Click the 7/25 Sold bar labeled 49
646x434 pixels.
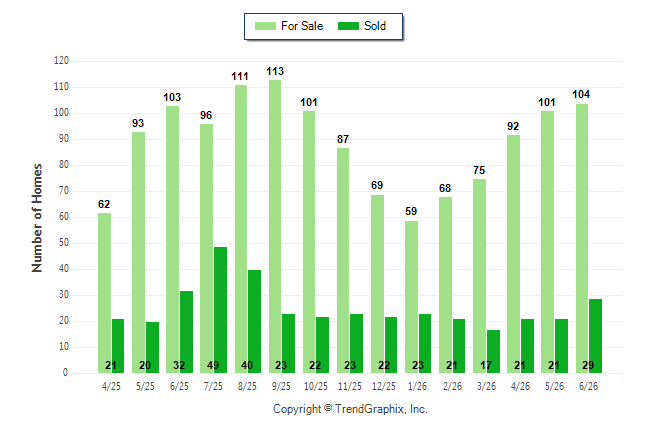coord(220,310)
